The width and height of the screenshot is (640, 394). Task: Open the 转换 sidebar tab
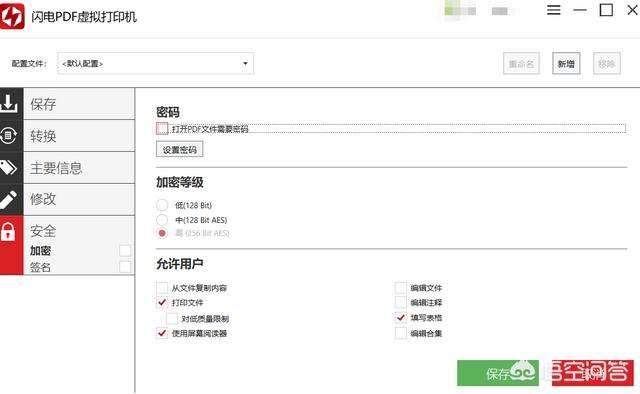coord(79,136)
